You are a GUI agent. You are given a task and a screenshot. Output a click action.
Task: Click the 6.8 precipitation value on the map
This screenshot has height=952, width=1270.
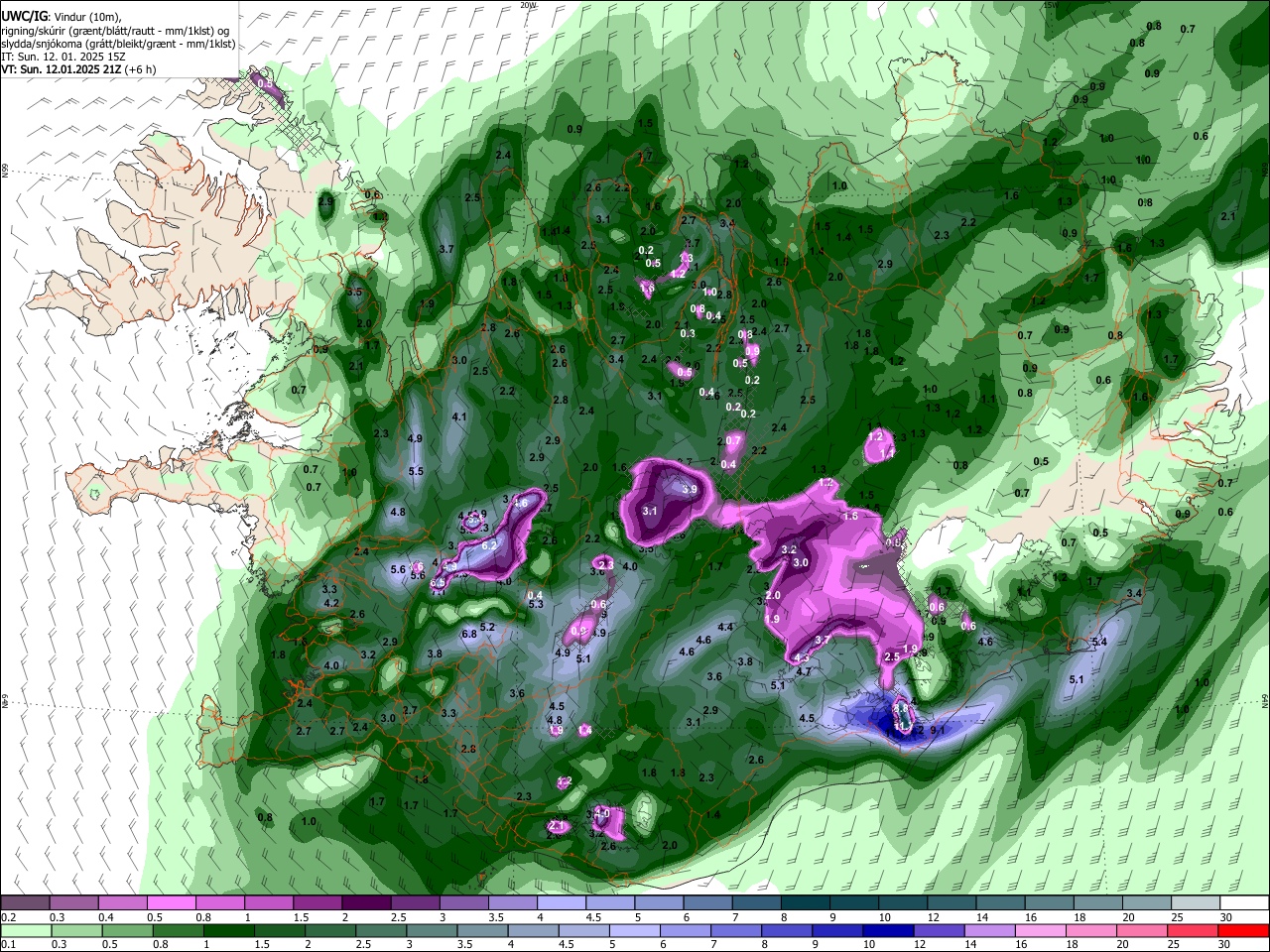point(470,635)
